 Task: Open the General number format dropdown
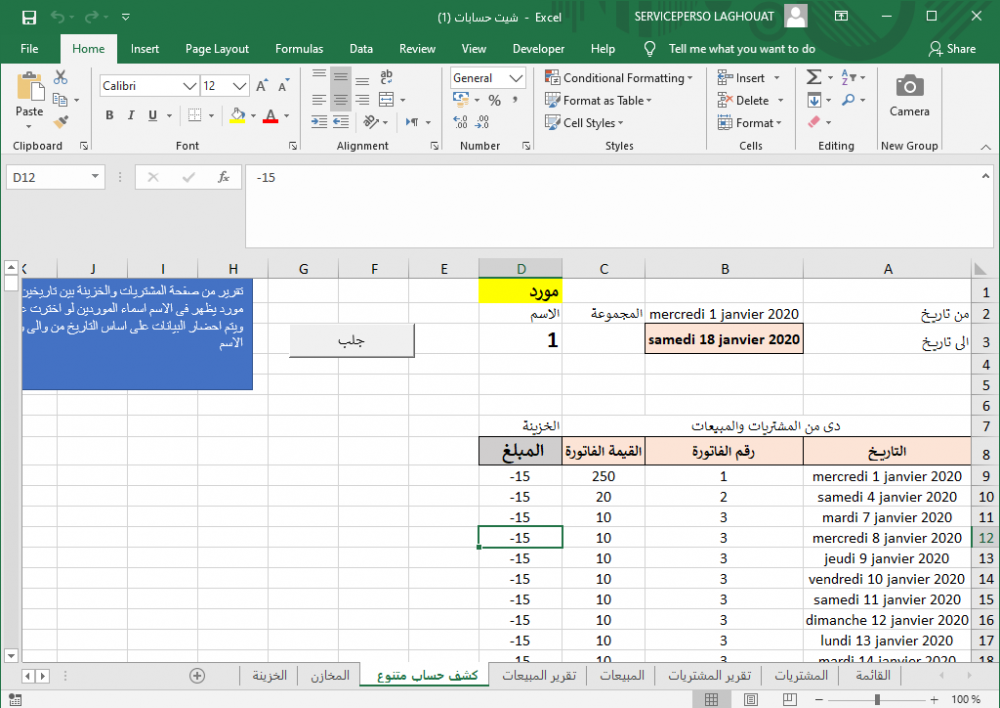click(x=516, y=78)
